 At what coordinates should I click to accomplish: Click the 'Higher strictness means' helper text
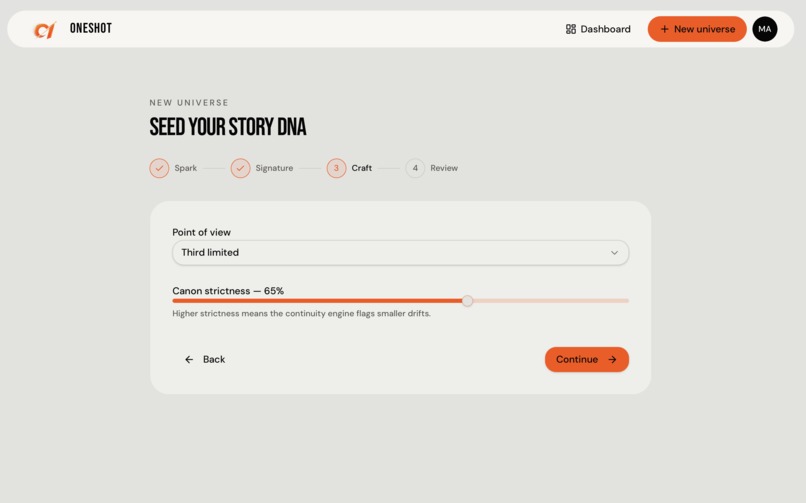[x=301, y=313]
